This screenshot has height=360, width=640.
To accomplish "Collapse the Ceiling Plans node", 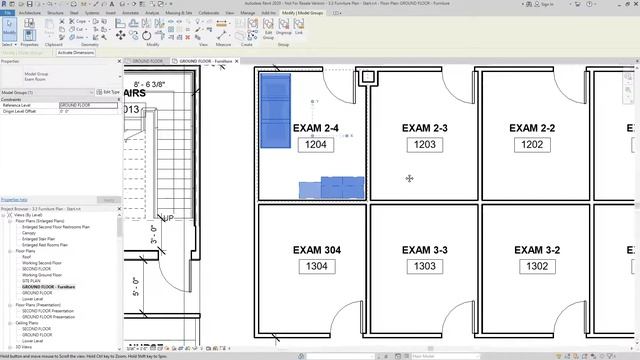I will click(10, 323).
